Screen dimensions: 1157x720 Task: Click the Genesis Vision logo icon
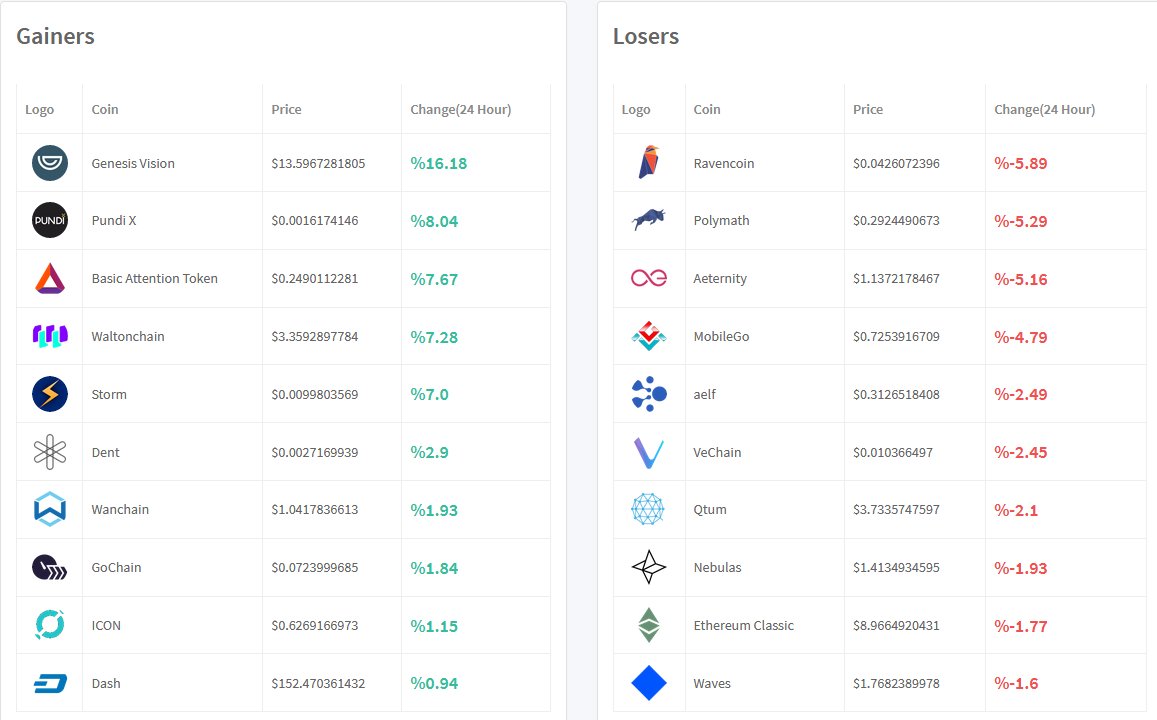50,163
